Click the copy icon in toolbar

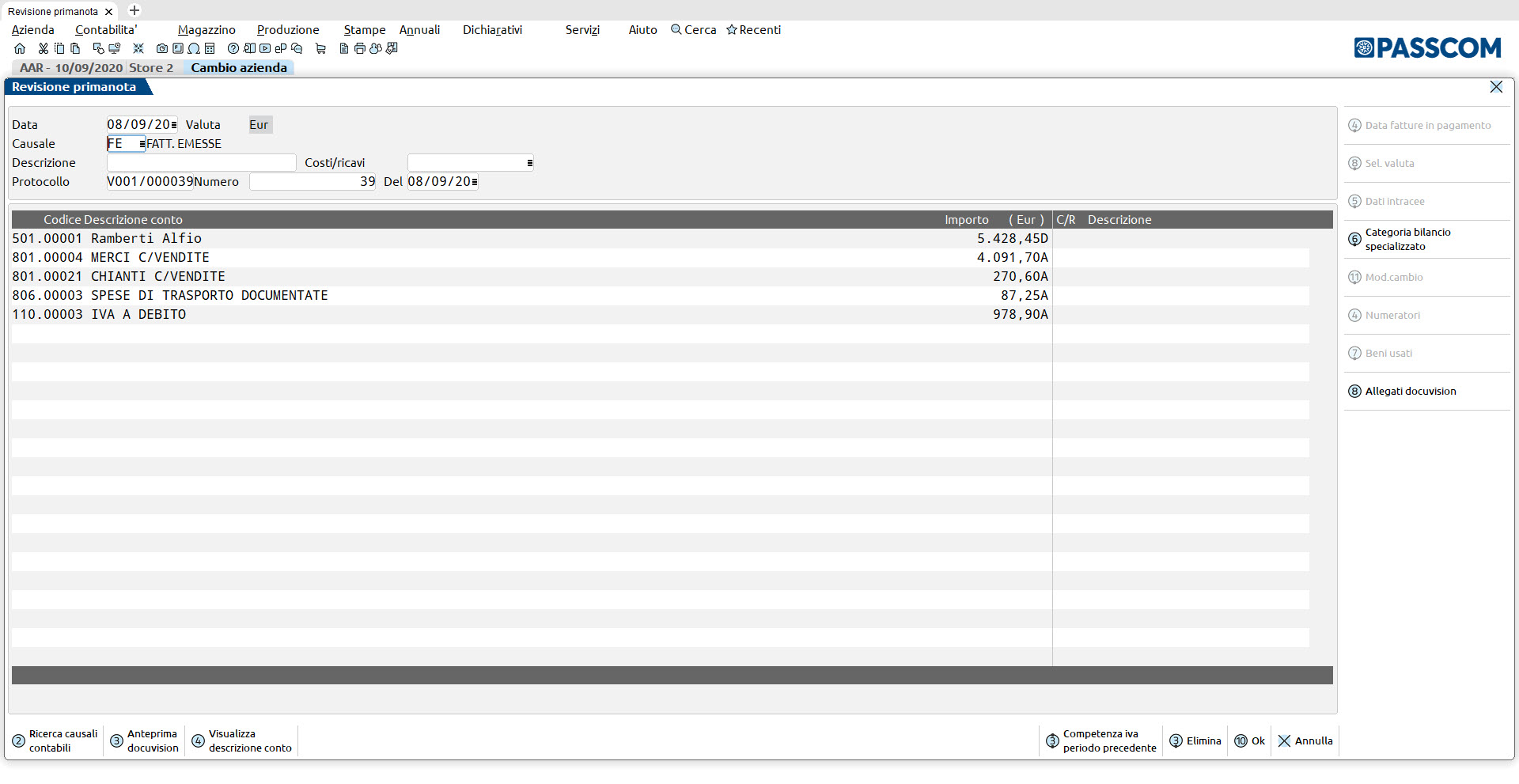(x=59, y=48)
